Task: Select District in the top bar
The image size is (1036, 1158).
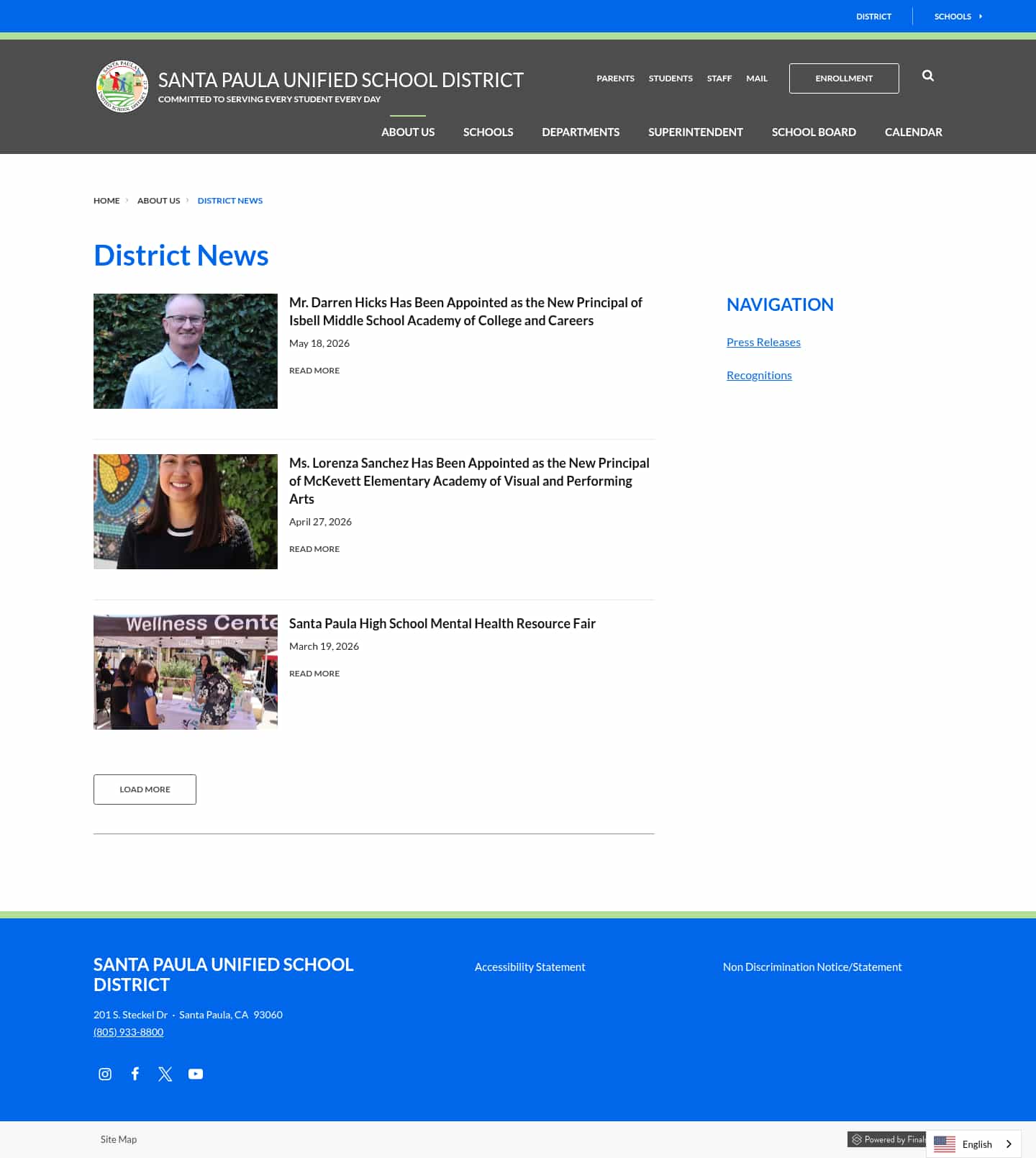Action: [x=873, y=17]
